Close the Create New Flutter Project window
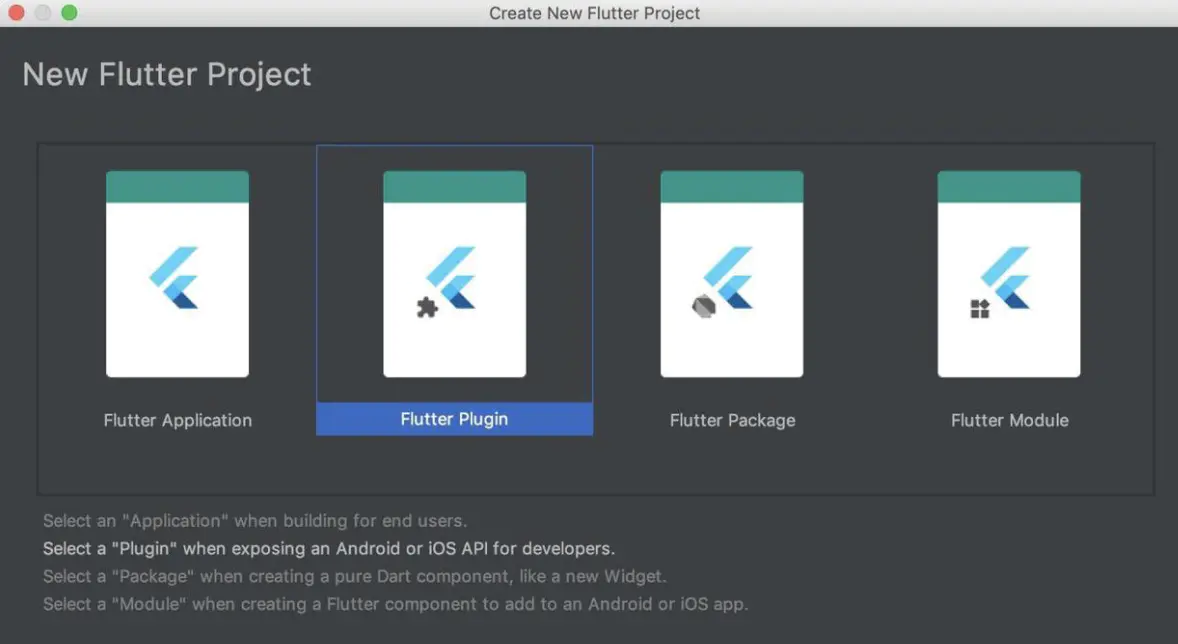 click(x=16, y=13)
